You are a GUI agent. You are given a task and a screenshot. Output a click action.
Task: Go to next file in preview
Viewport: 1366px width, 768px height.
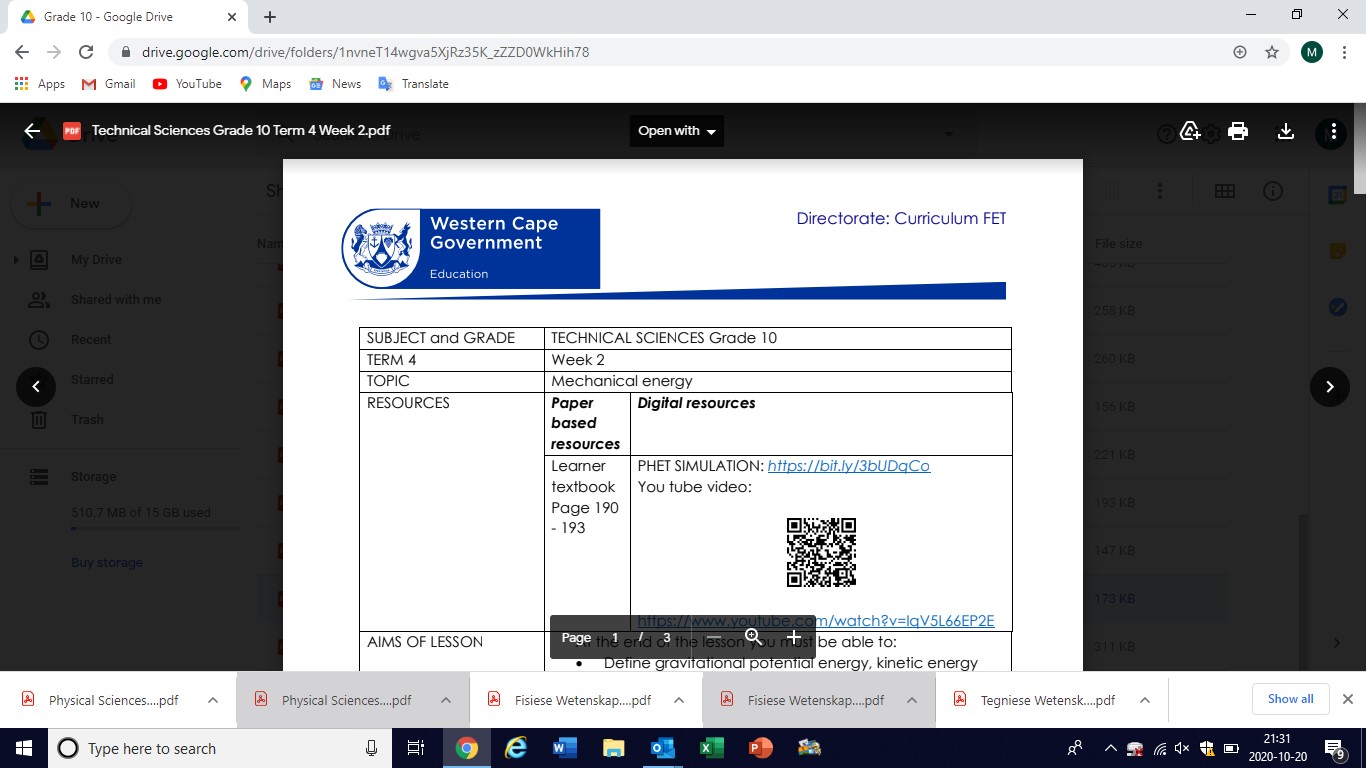(x=1330, y=386)
